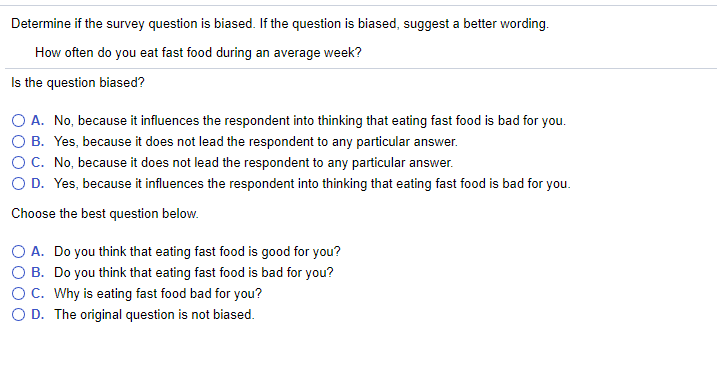Click answer text 'No, because it does not lead'
Viewport: 717px width, 390px height.
click(x=253, y=163)
